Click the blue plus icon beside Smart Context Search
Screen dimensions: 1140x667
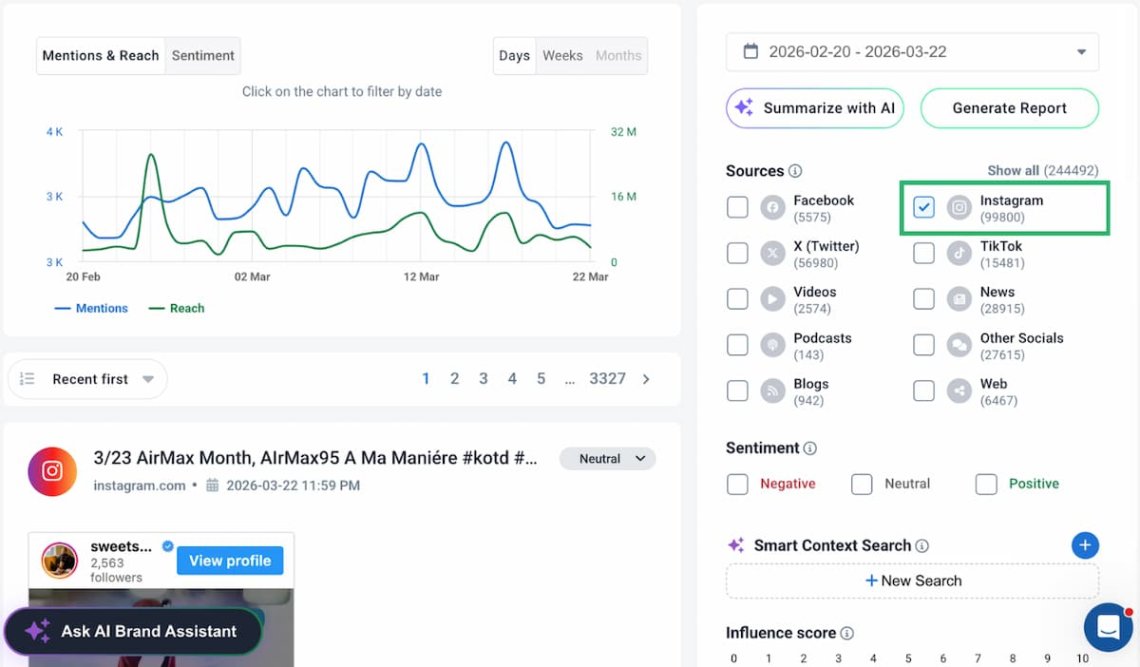(1085, 545)
